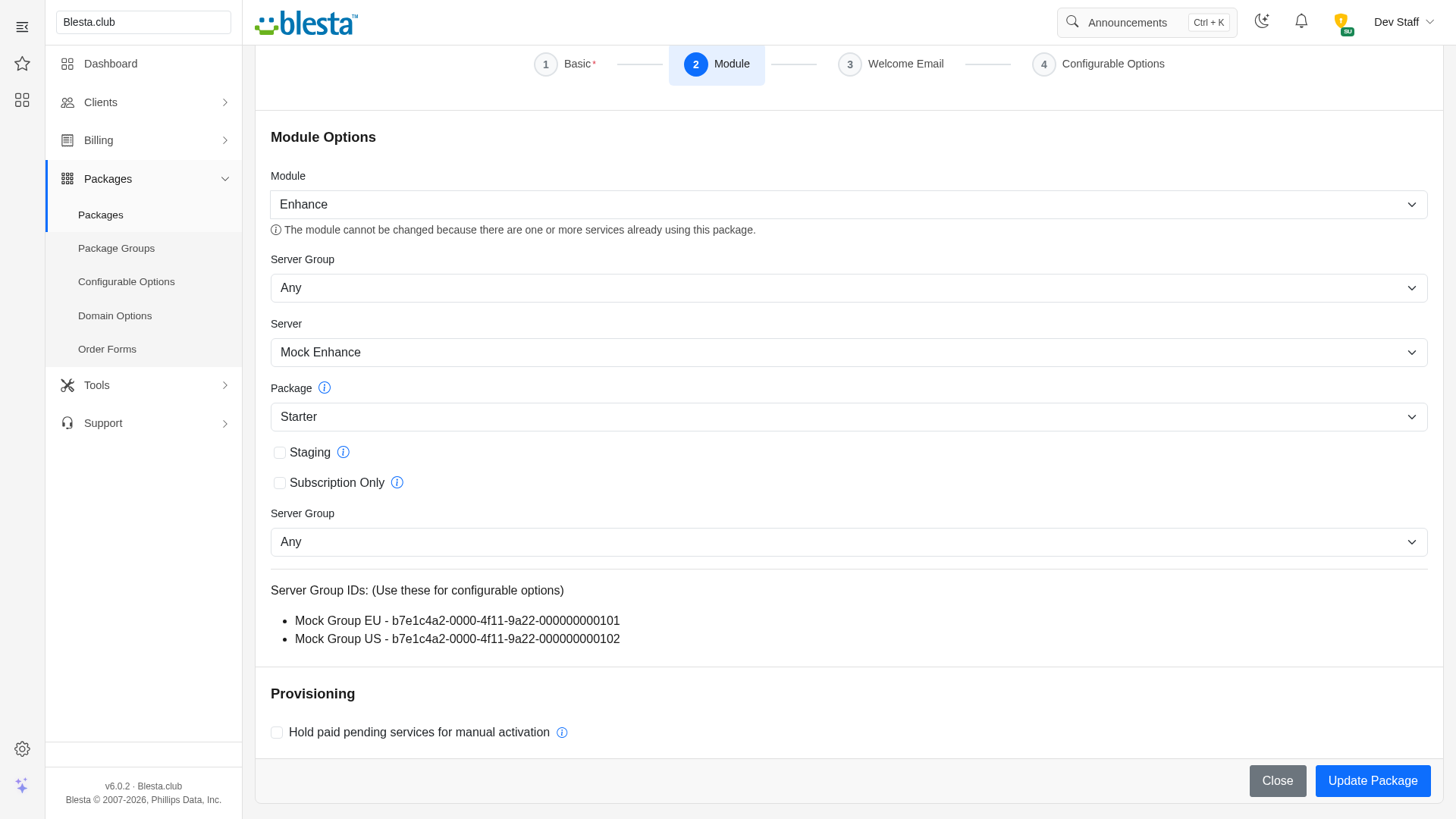
Task: Click the Provisioning heading
Action: (x=312, y=694)
